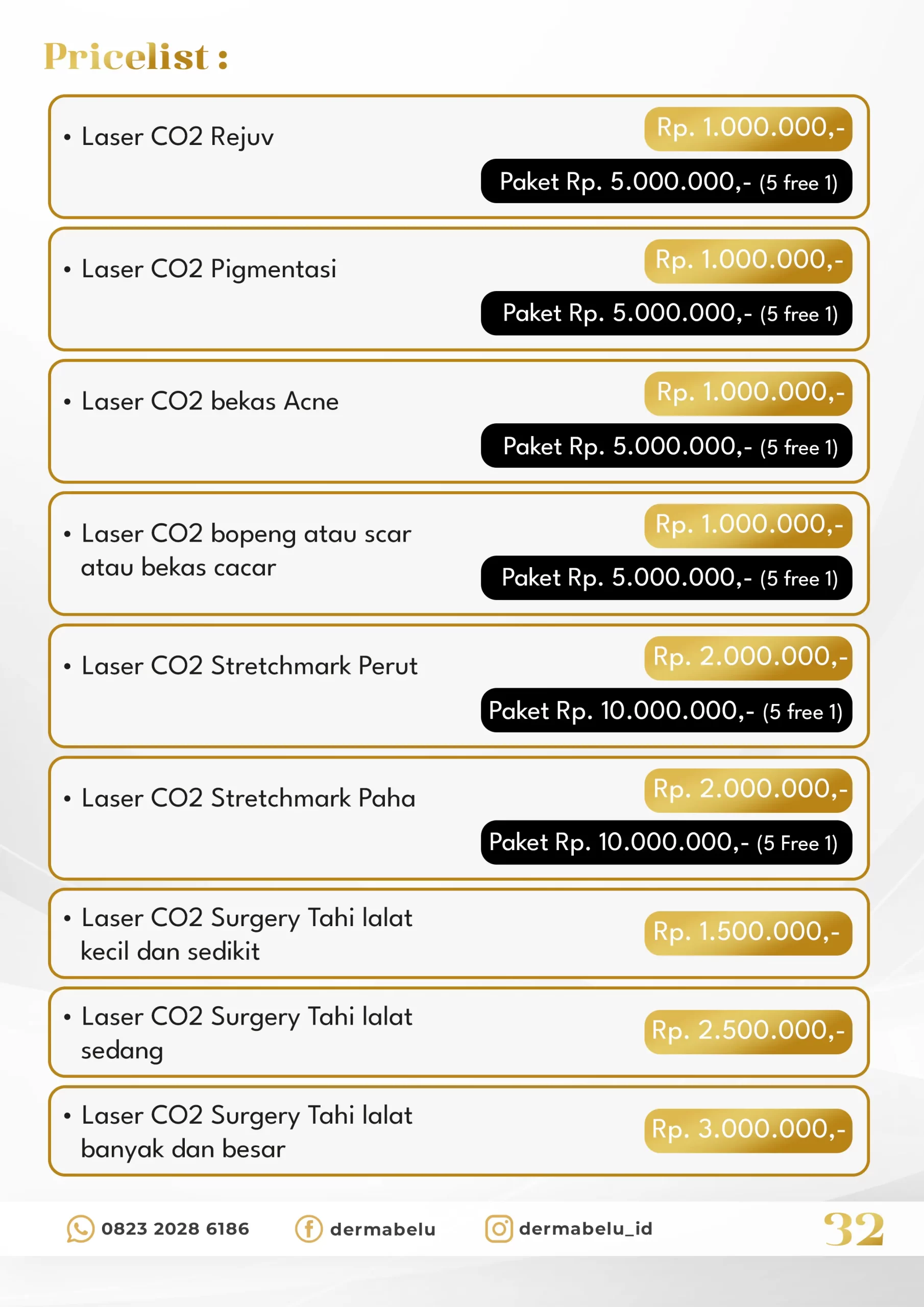Select Paket for Laser CO2 bekas Acne
Viewport: 924px width, 1307px height.
pos(666,446)
